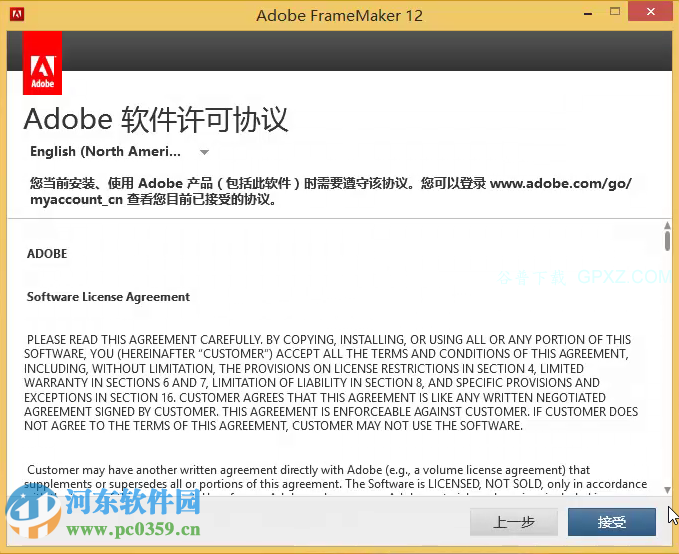679x554 pixels.
Task: Click the 'Customer may have another written agreement' paragraph
Action: click(336, 480)
